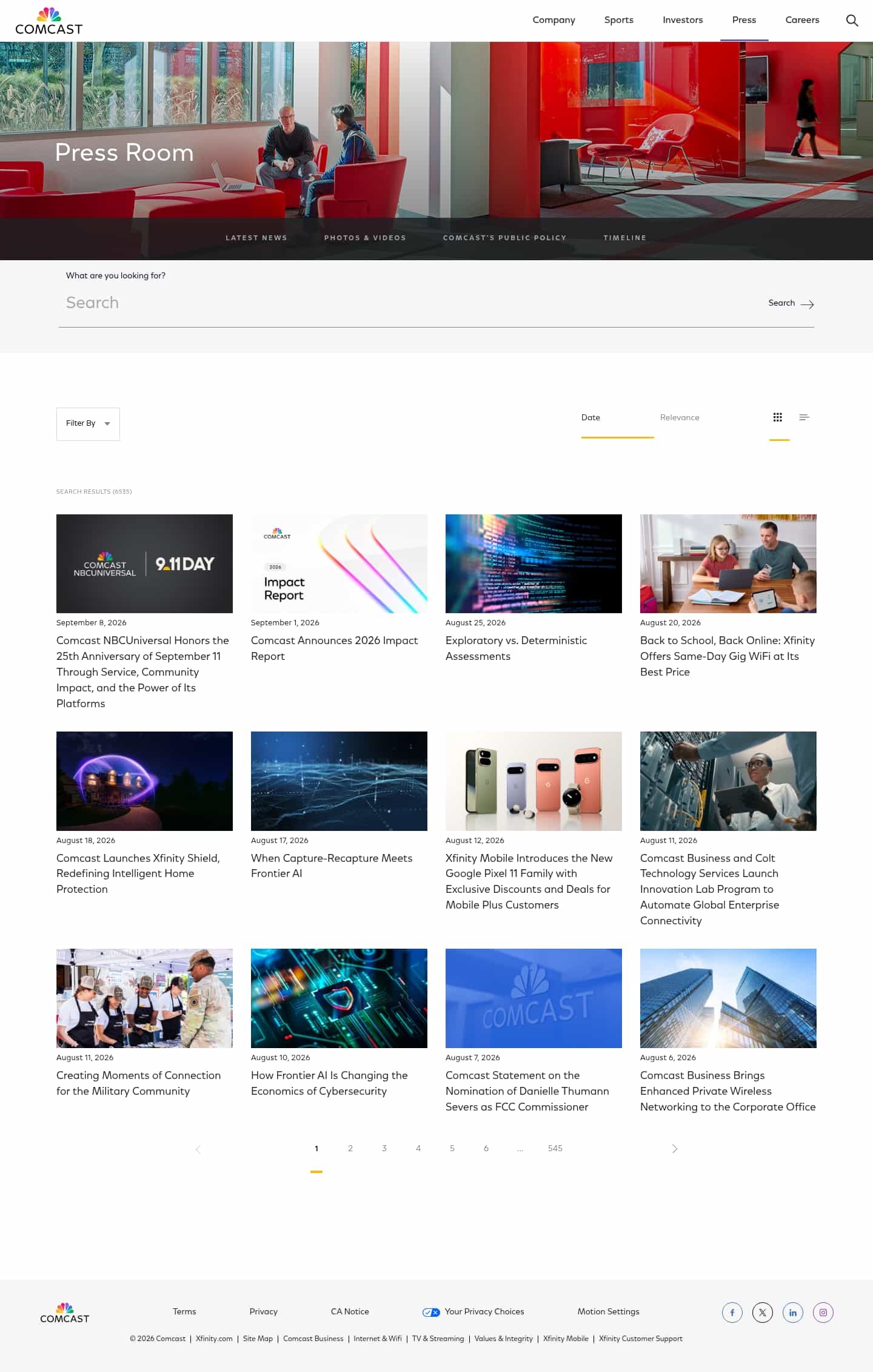This screenshot has height=1372, width=873.
Task: Open the Sports menu
Action: click(x=619, y=20)
